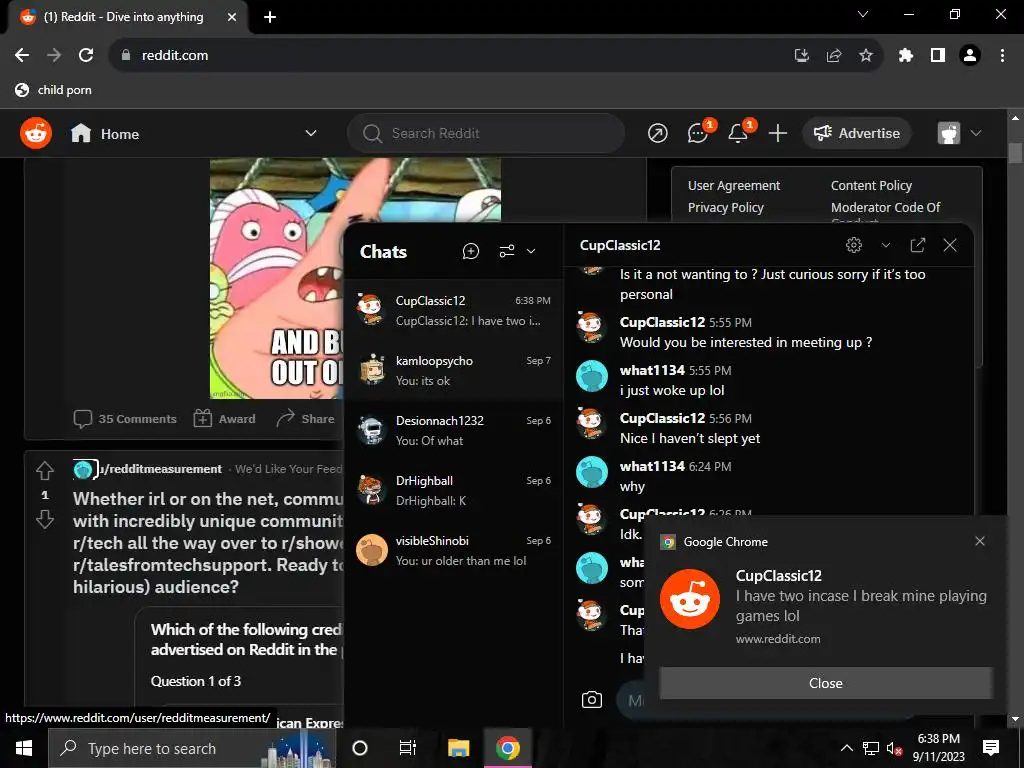Open the Windows action center icon
1024x768 pixels.
pos(991,748)
